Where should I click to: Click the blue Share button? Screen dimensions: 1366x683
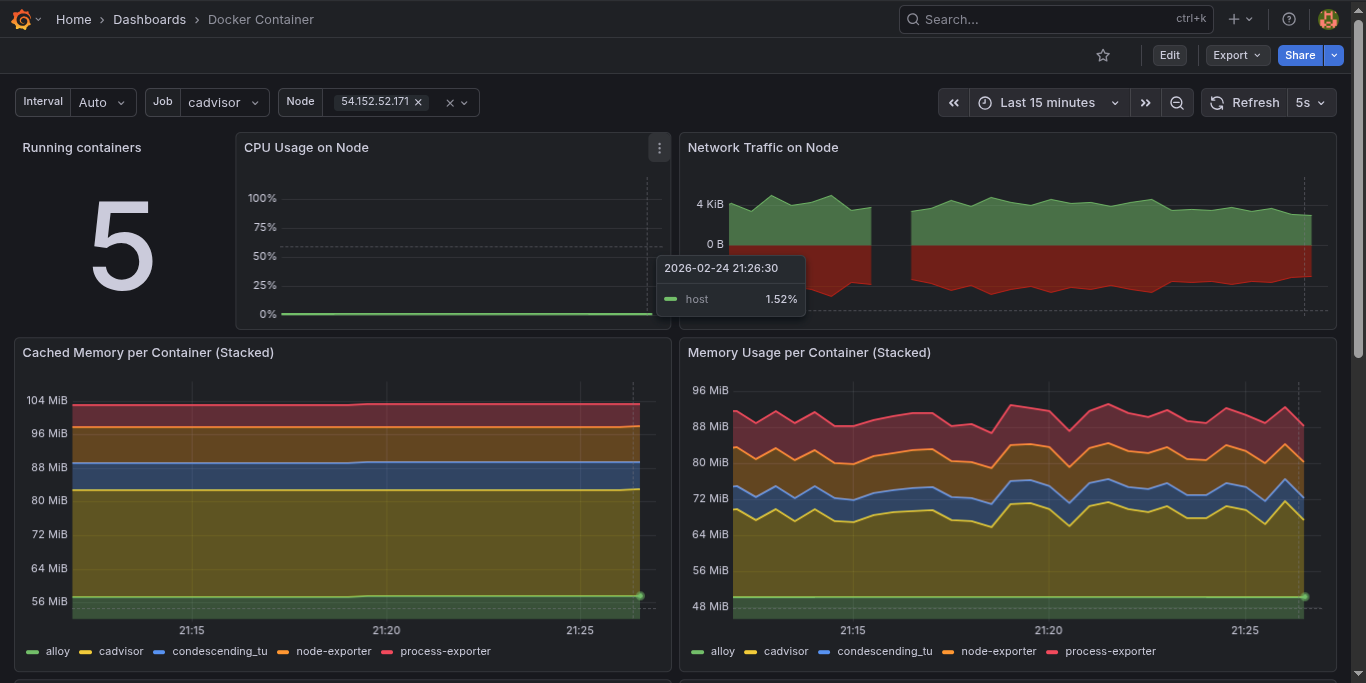pyautogui.click(x=1299, y=55)
